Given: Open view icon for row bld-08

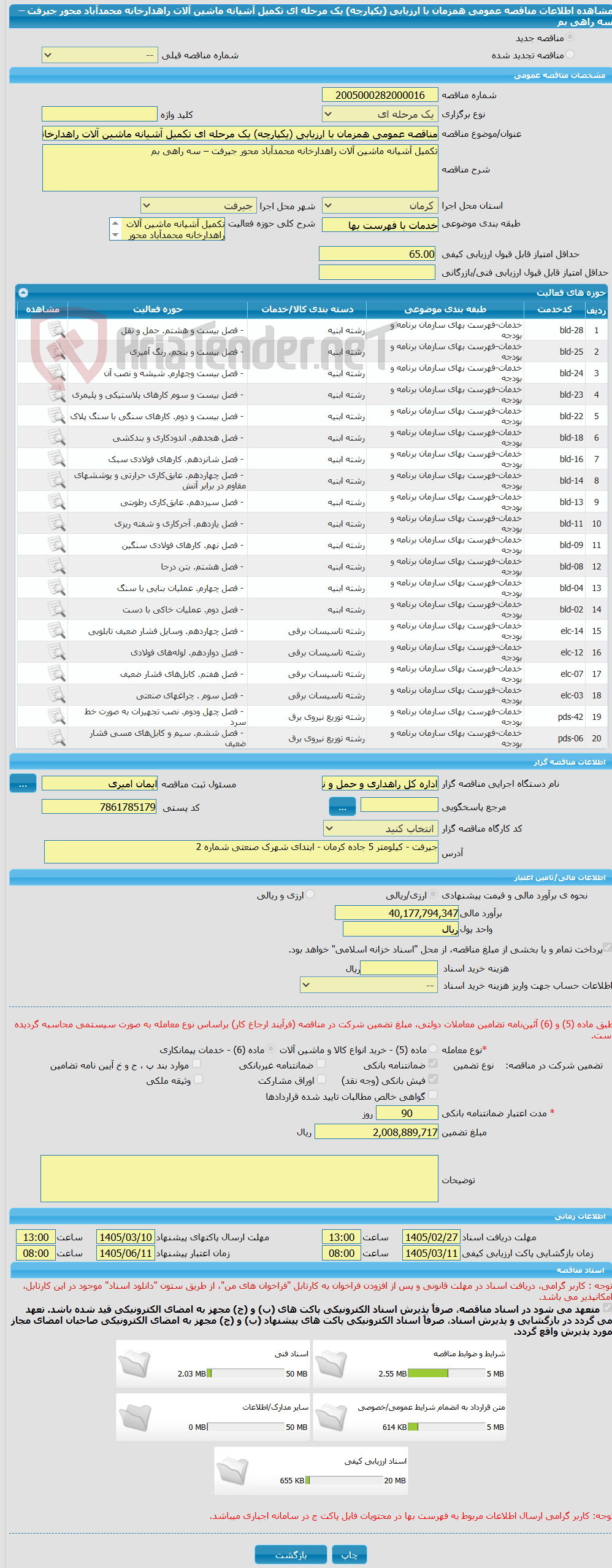Looking at the screenshot, I should tap(56, 566).
